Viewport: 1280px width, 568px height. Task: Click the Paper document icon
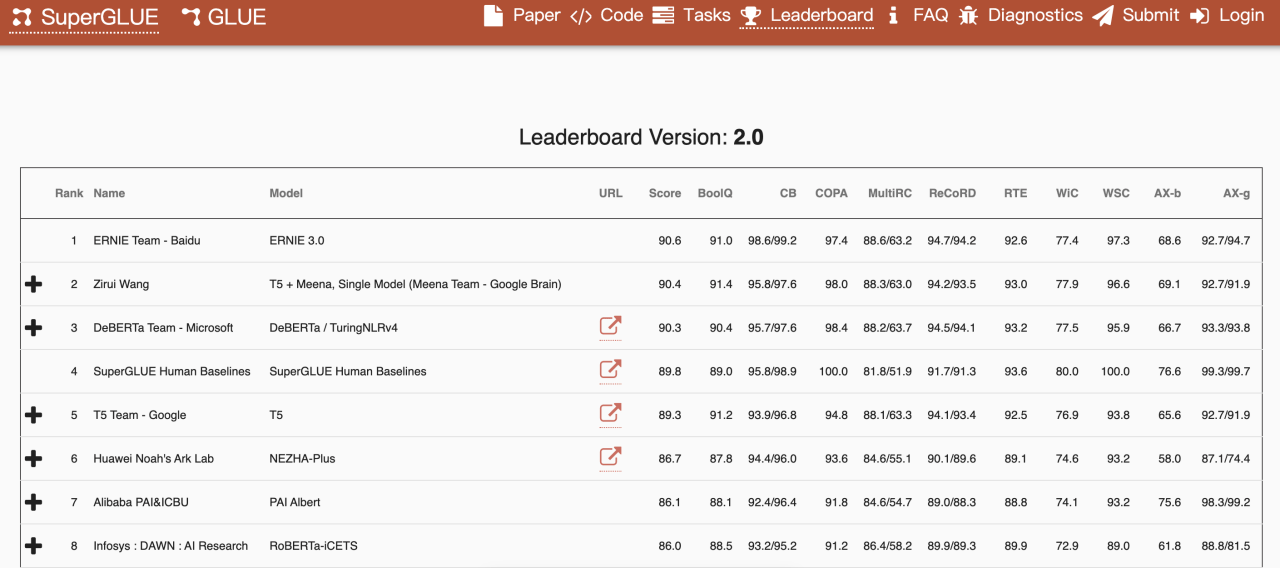(x=493, y=16)
